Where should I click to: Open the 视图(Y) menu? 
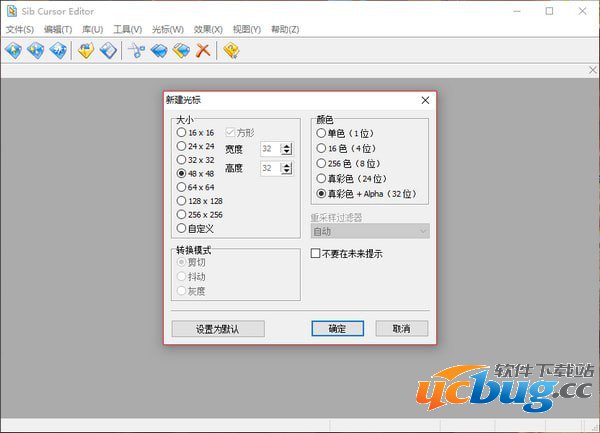pos(247,29)
